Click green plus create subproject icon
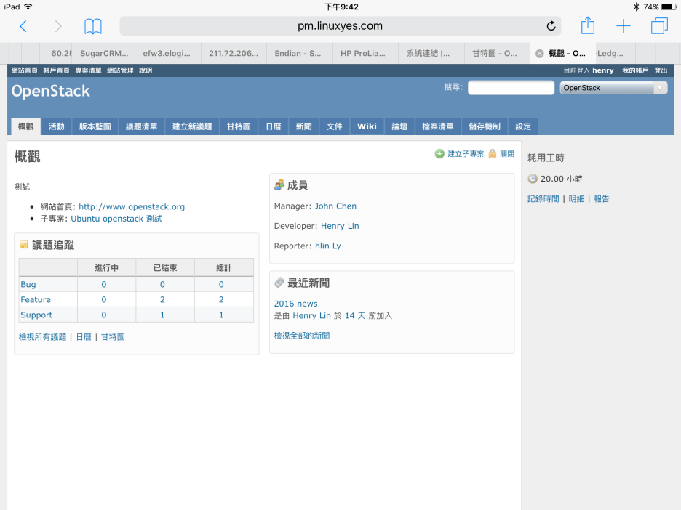Image resolution: width=681 pixels, height=510 pixels. click(x=440, y=153)
